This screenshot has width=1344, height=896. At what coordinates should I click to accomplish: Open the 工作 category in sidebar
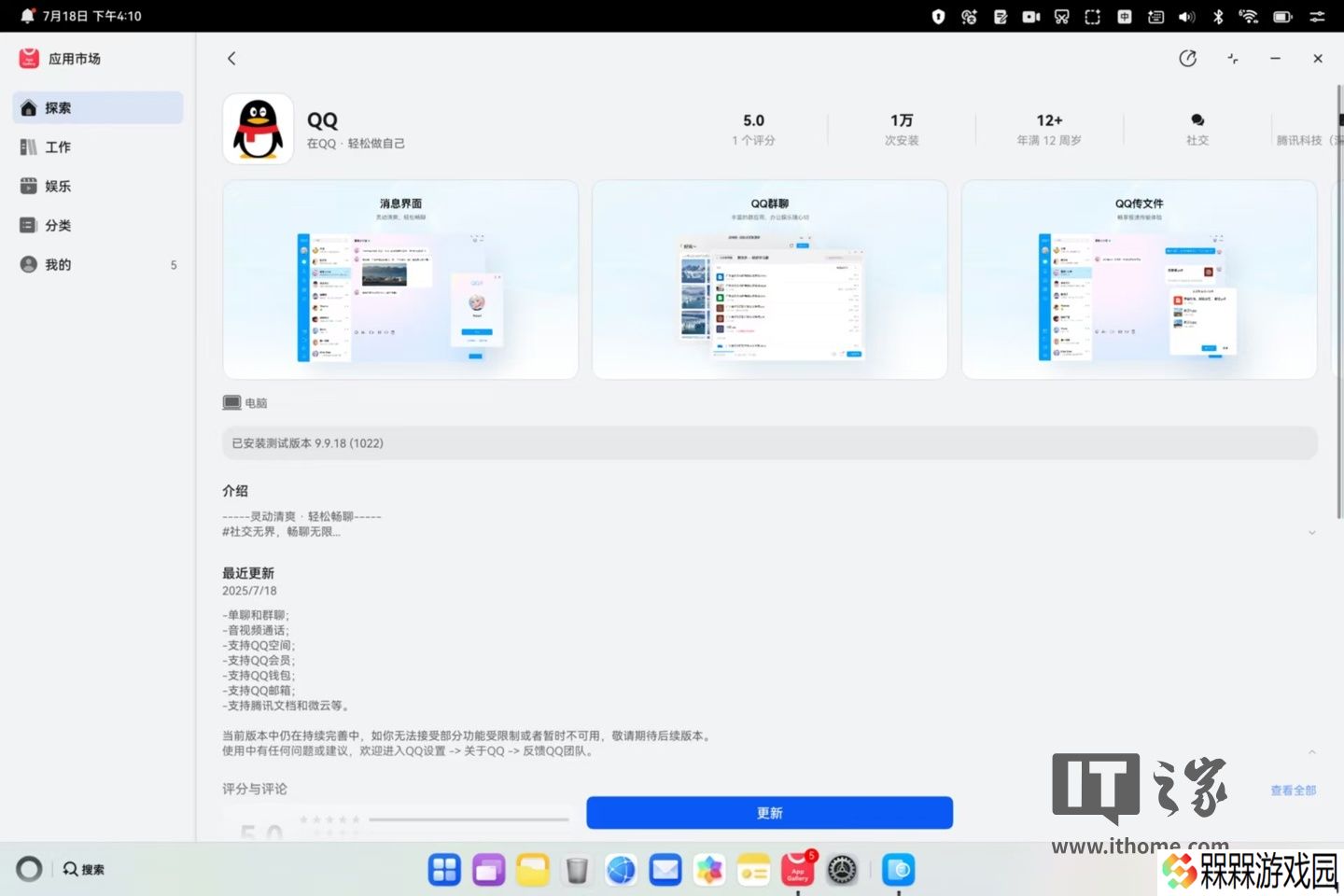(x=98, y=147)
